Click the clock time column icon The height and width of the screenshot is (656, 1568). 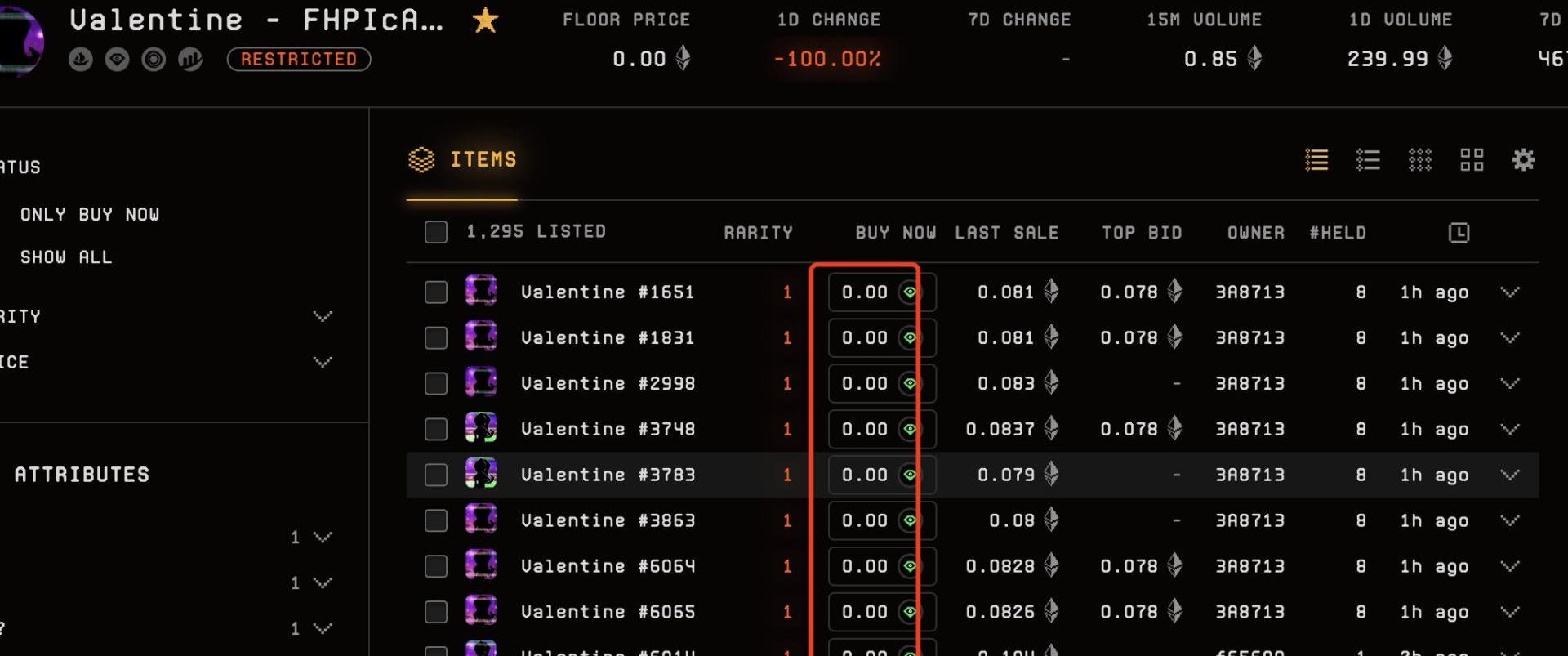[x=1459, y=233]
